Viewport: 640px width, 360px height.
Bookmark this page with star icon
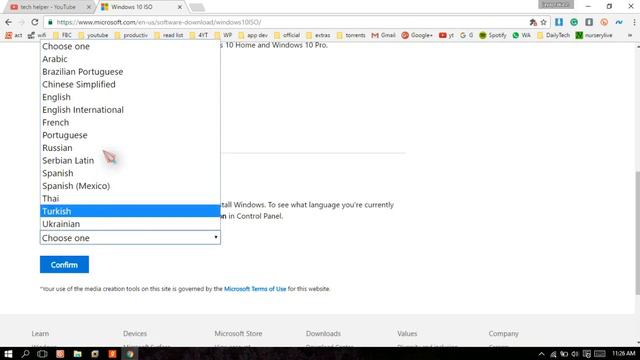point(543,22)
